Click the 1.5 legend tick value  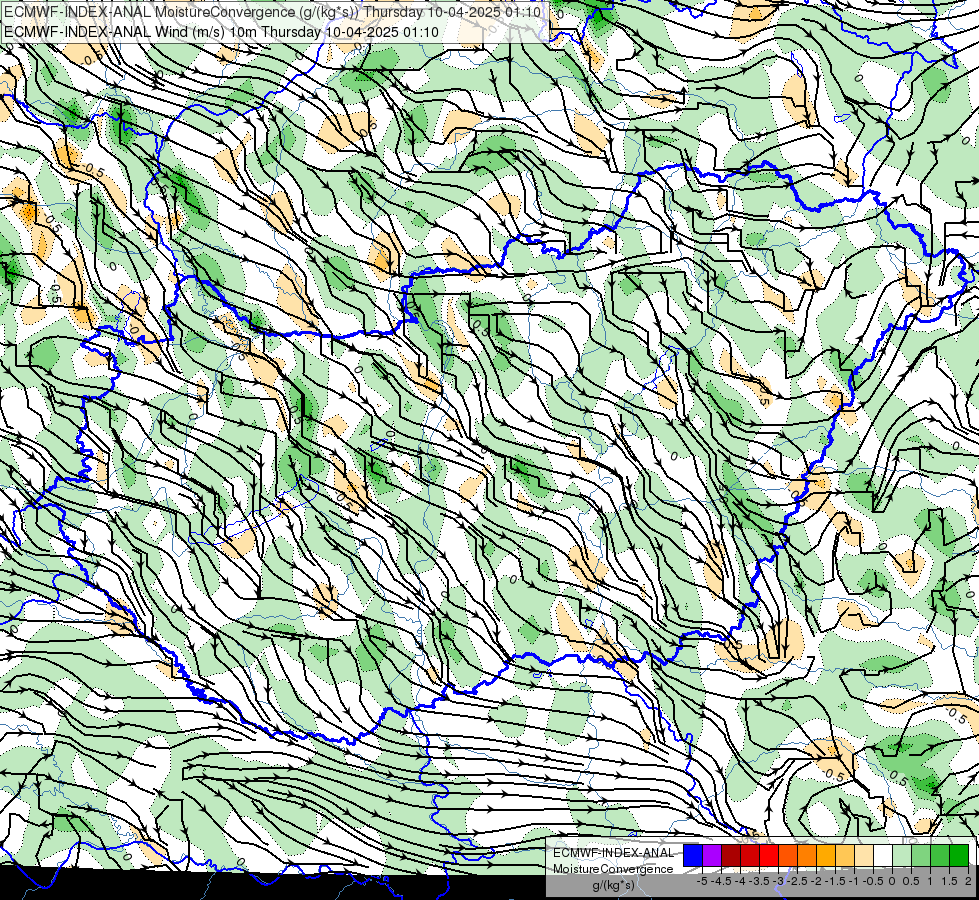[x=949, y=881]
